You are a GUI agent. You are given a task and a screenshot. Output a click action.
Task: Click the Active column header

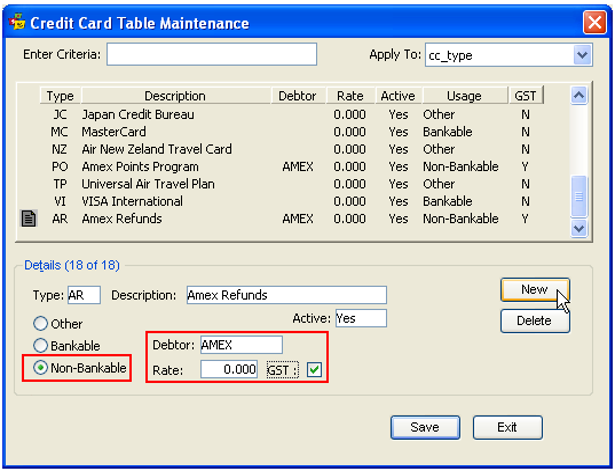[398, 96]
